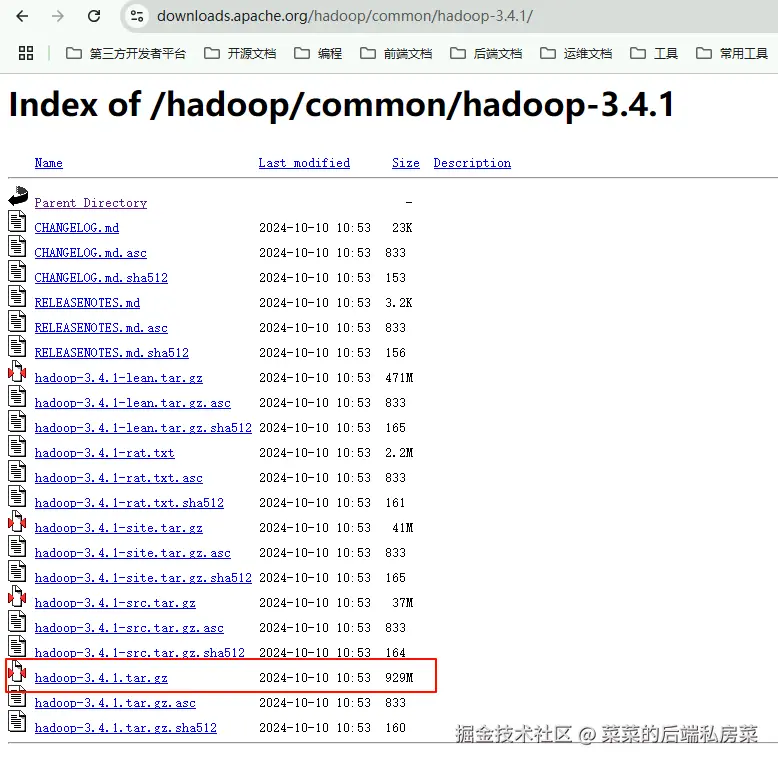Open the 工具 bookmark folder
778x765 pixels.
(x=654, y=53)
